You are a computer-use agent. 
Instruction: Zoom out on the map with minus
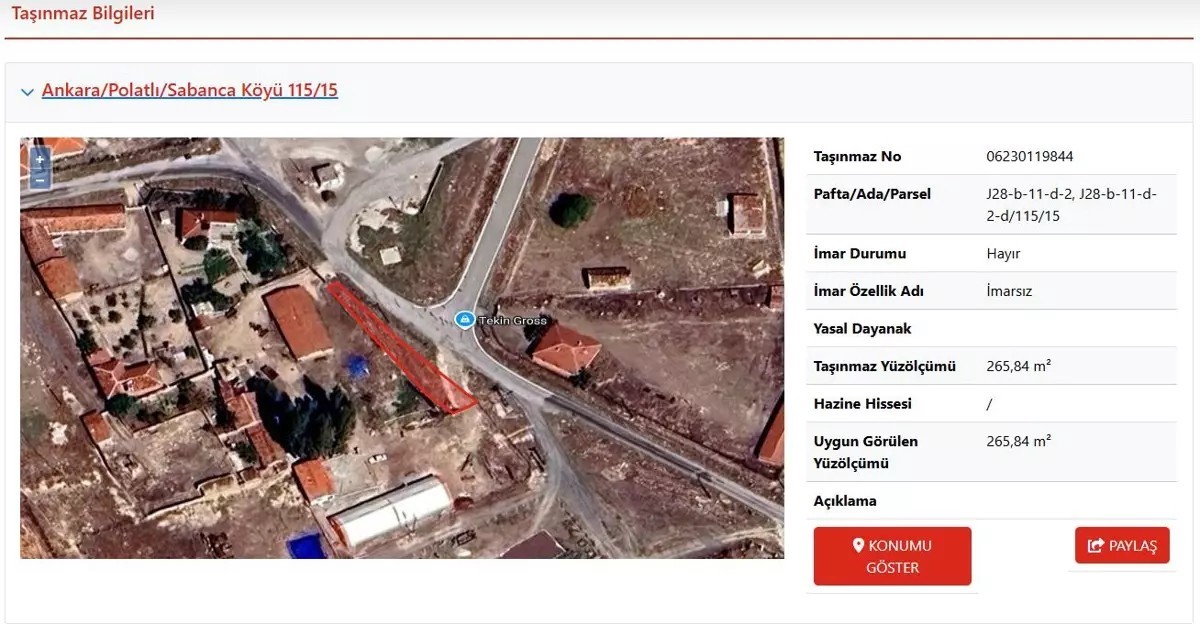(40, 180)
